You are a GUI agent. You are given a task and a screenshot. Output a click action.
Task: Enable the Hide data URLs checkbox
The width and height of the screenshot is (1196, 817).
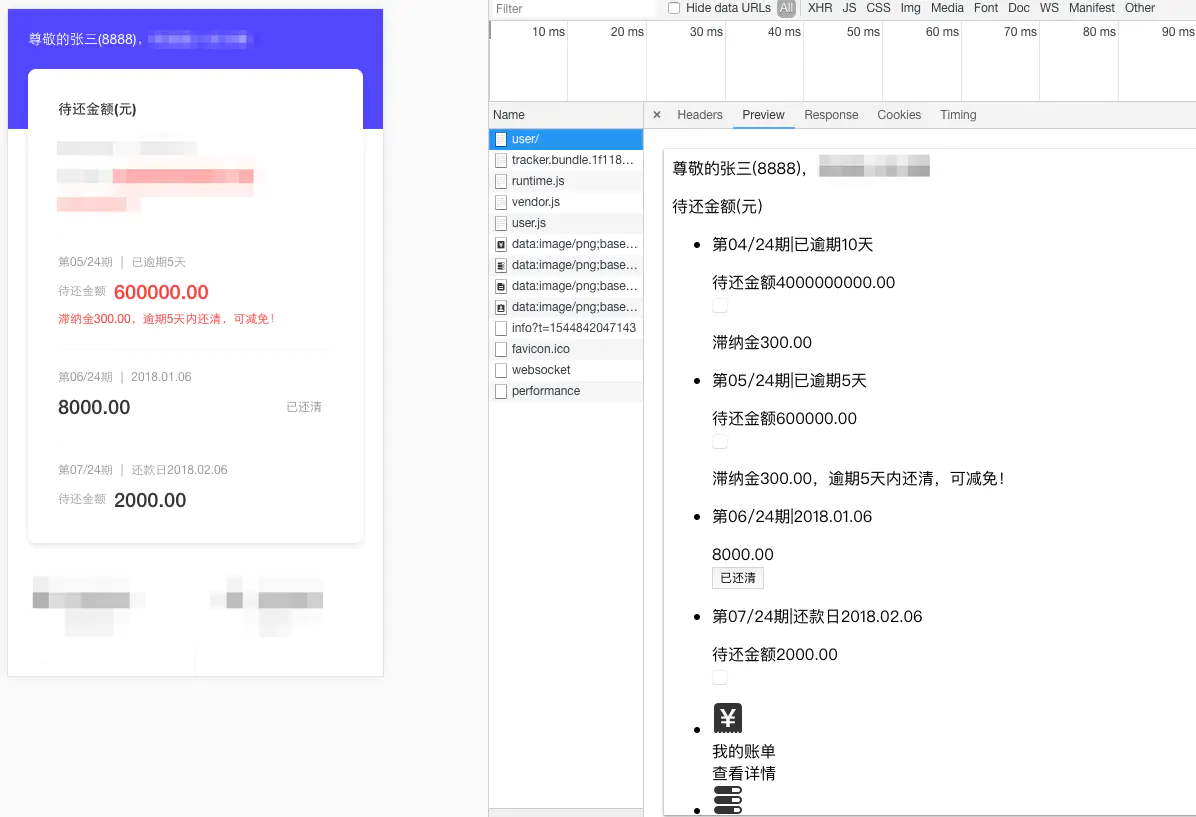coord(675,8)
